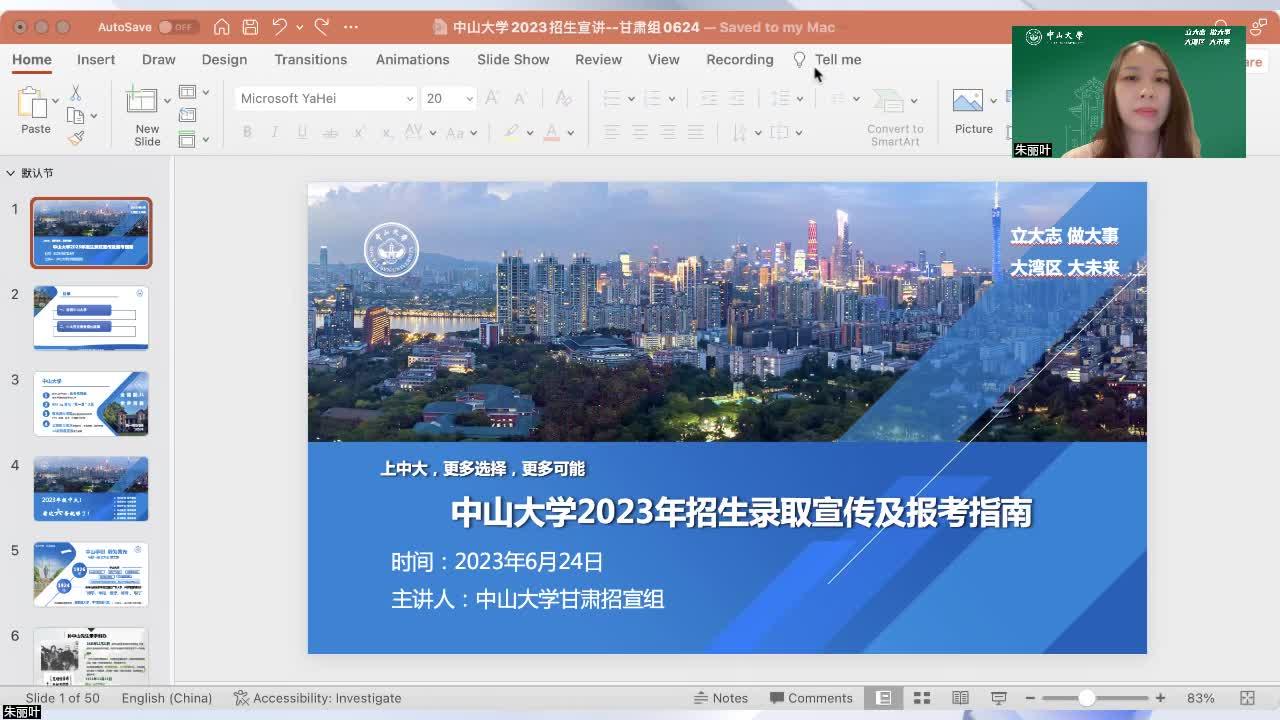This screenshot has height=720, width=1280.
Task: Open the Notes pane button
Action: 721,698
